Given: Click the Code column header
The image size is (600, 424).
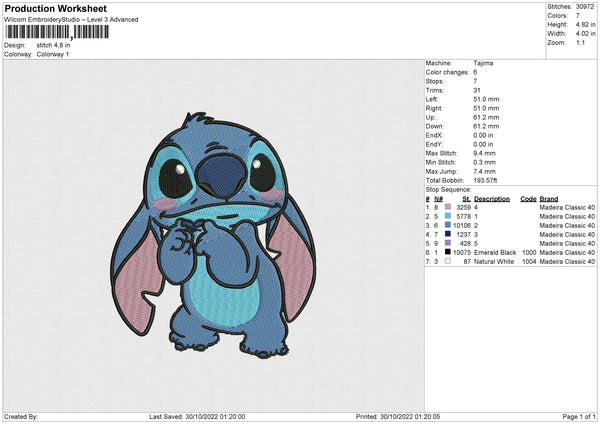Looking at the screenshot, I should [528, 198].
